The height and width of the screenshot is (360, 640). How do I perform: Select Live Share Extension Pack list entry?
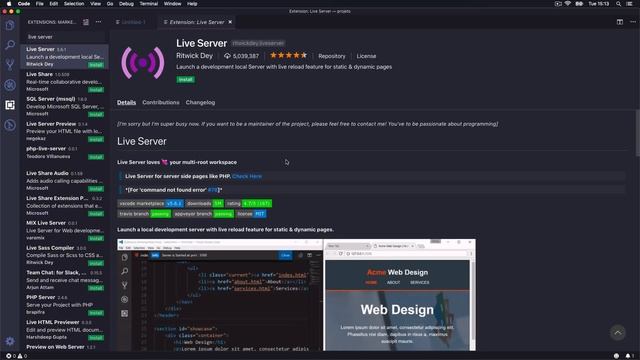pyautogui.click(x=64, y=205)
